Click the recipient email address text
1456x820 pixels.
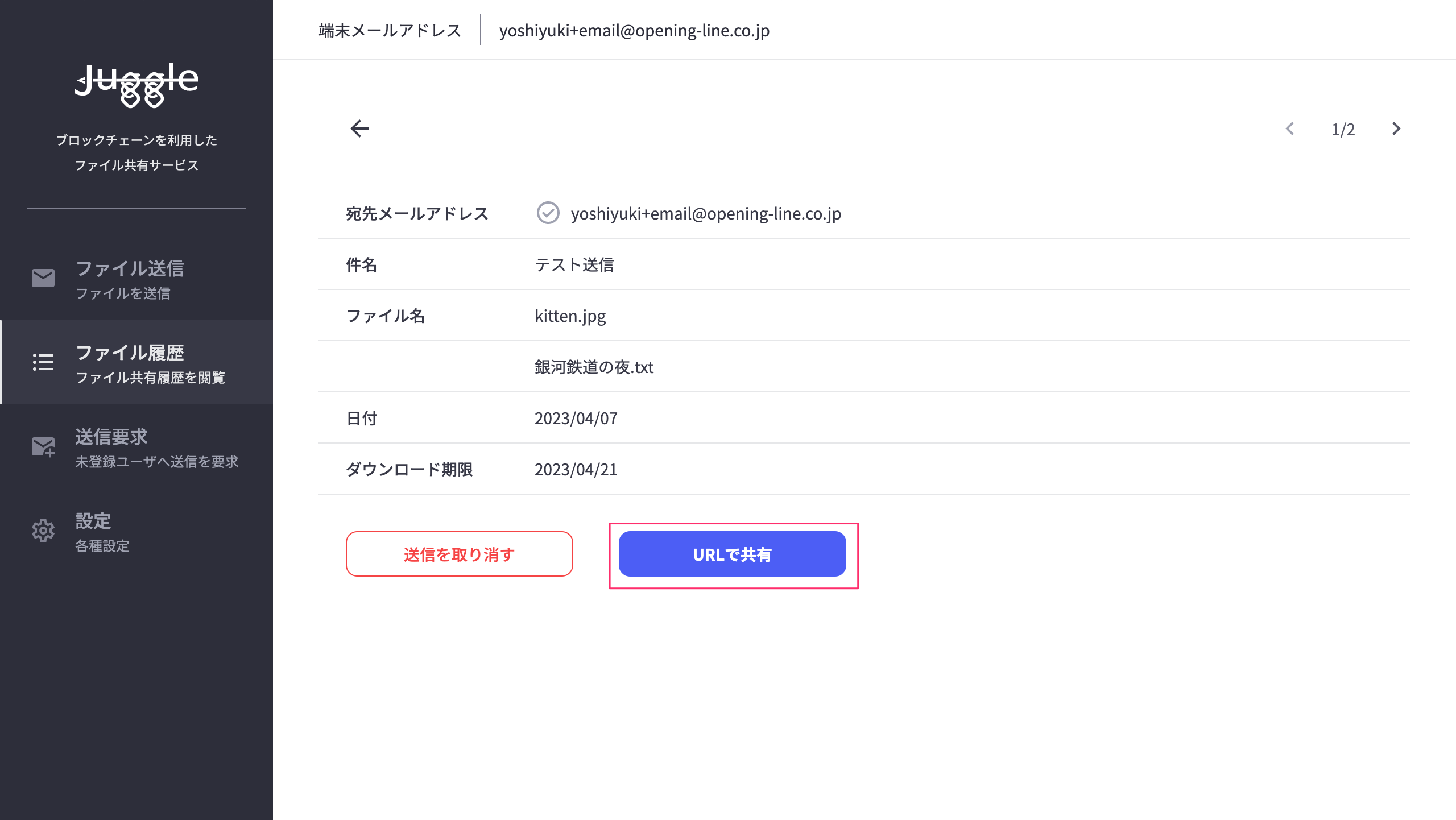pos(706,214)
